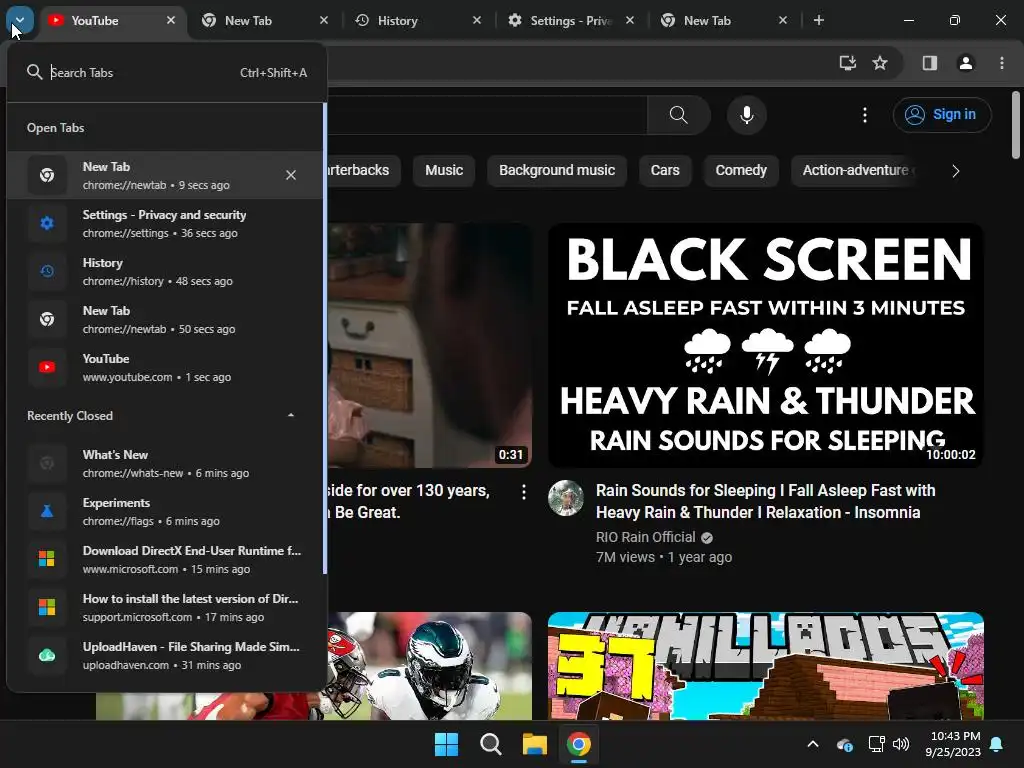Click the History clock icon in list
1024x768 pixels.
click(x=47, y=271)
